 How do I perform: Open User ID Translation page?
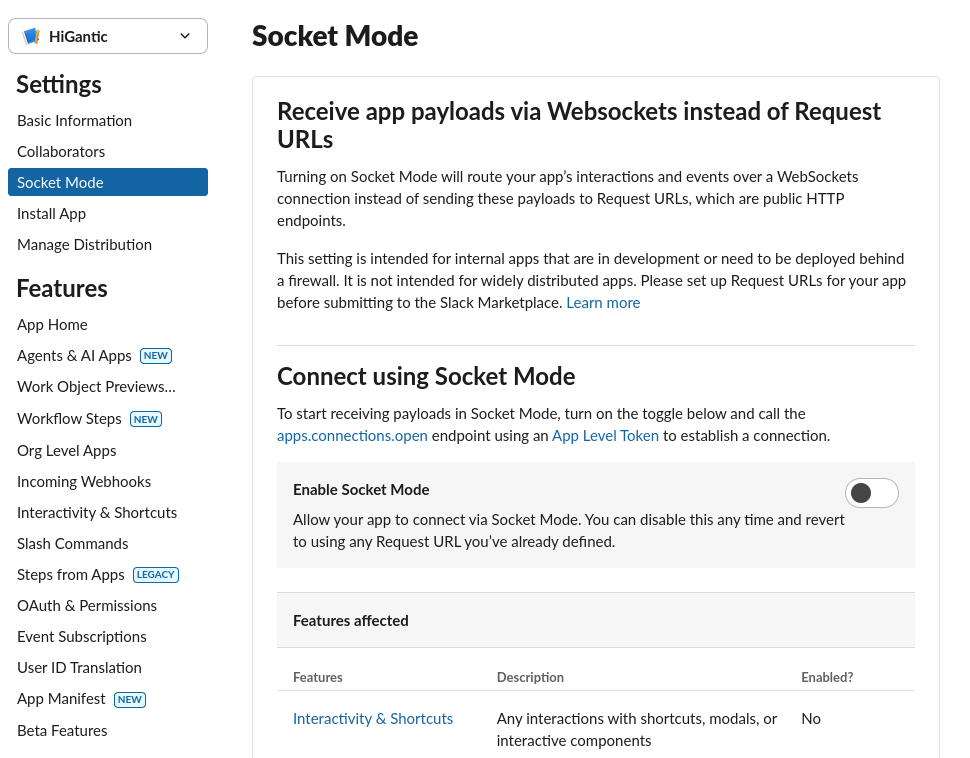click(x=79, y=668)
